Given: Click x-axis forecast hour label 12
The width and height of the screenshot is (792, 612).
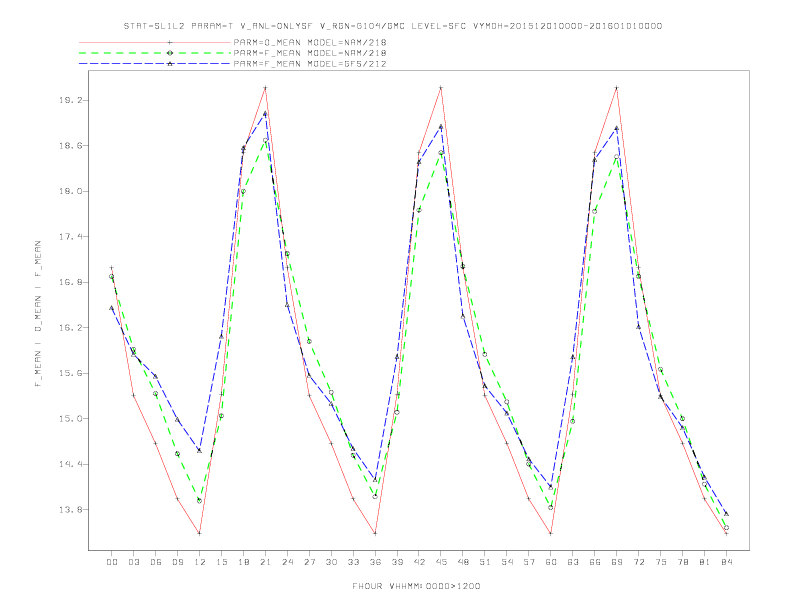Looking at the screenshot, I should tap(200, 562).
